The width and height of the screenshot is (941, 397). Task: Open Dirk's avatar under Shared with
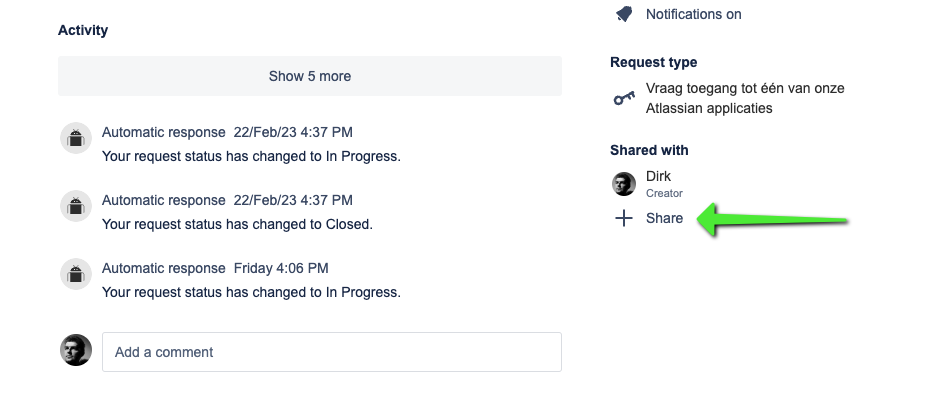click(624, 184)
